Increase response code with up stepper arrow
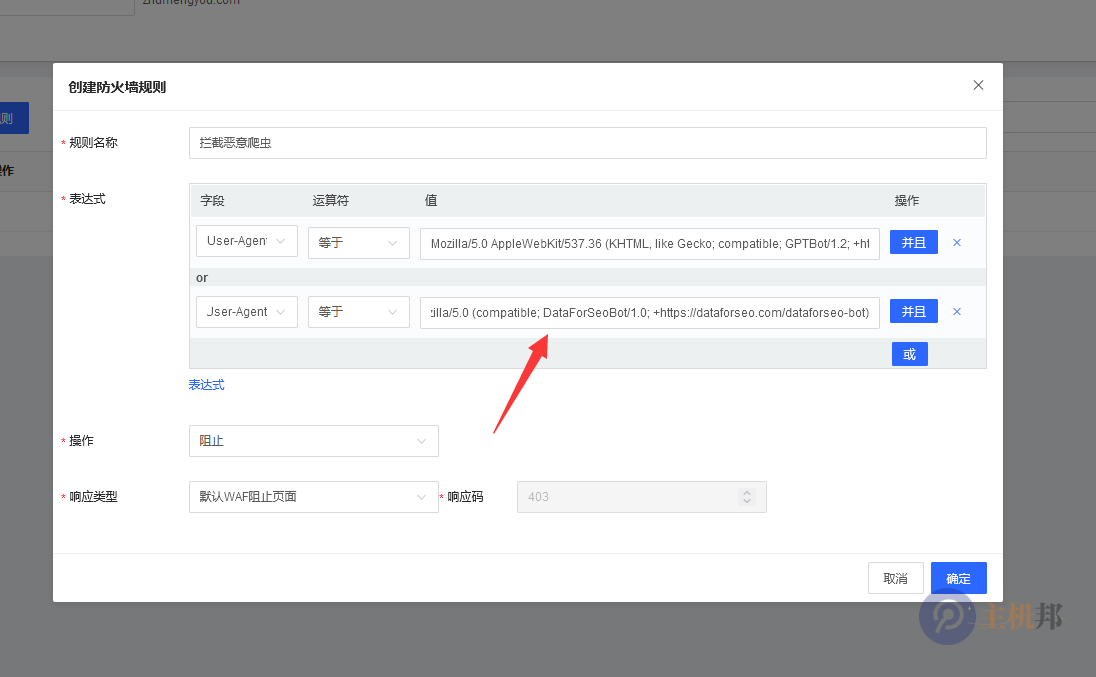The image size is (1096, 677). point(747,492)
